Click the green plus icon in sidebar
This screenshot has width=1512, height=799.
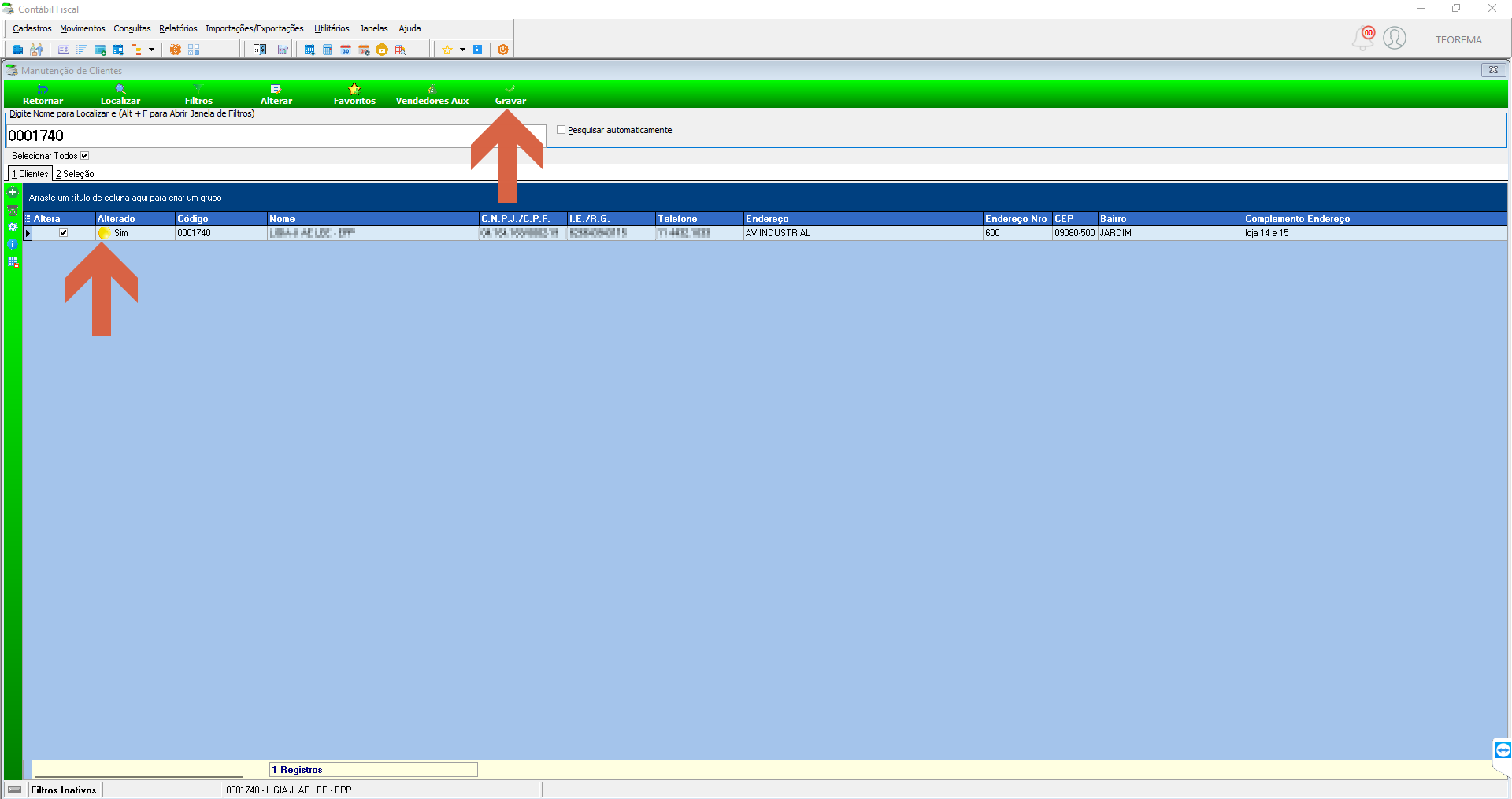click(x=13, y=192)
